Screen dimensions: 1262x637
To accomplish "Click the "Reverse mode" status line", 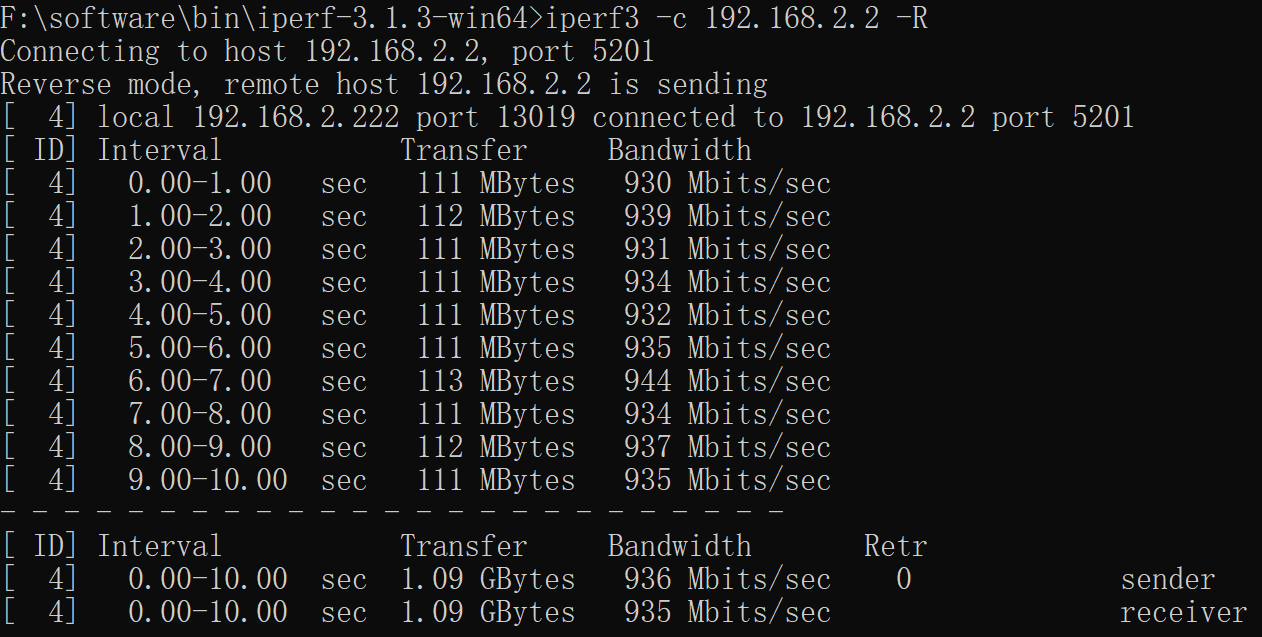I will click(384, 84).
